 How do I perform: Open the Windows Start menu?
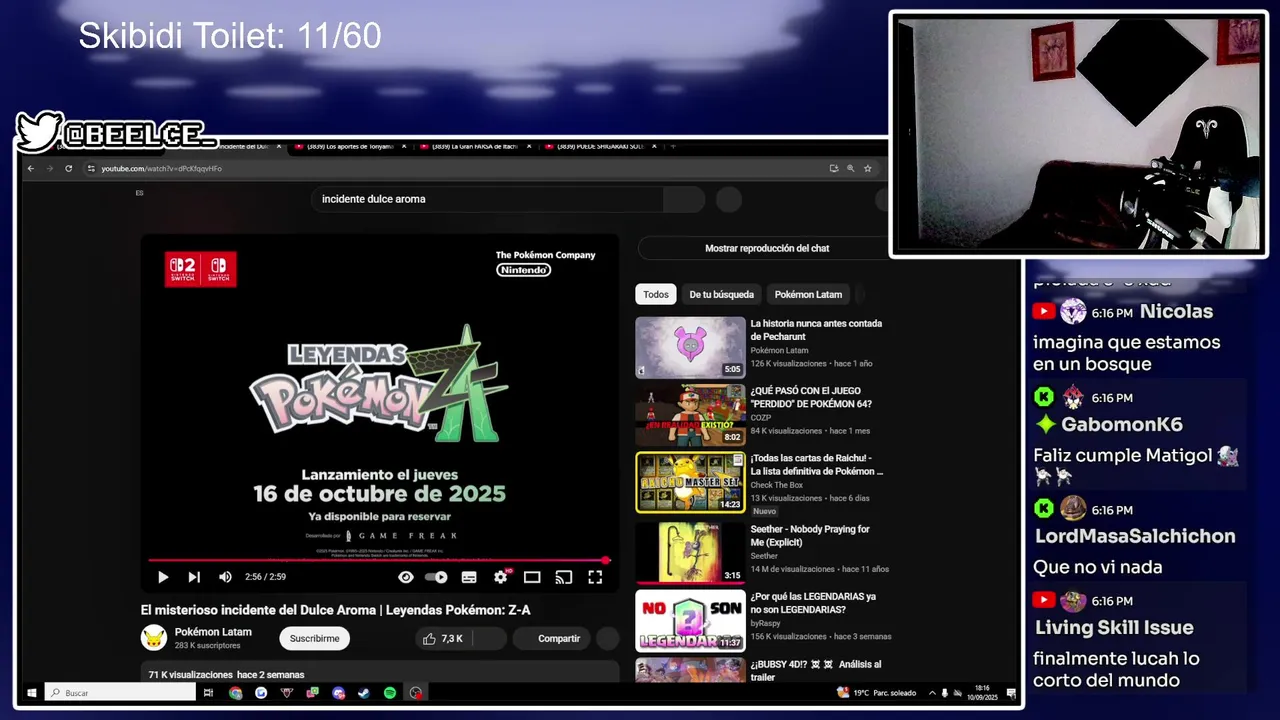[x=32, y=692]
